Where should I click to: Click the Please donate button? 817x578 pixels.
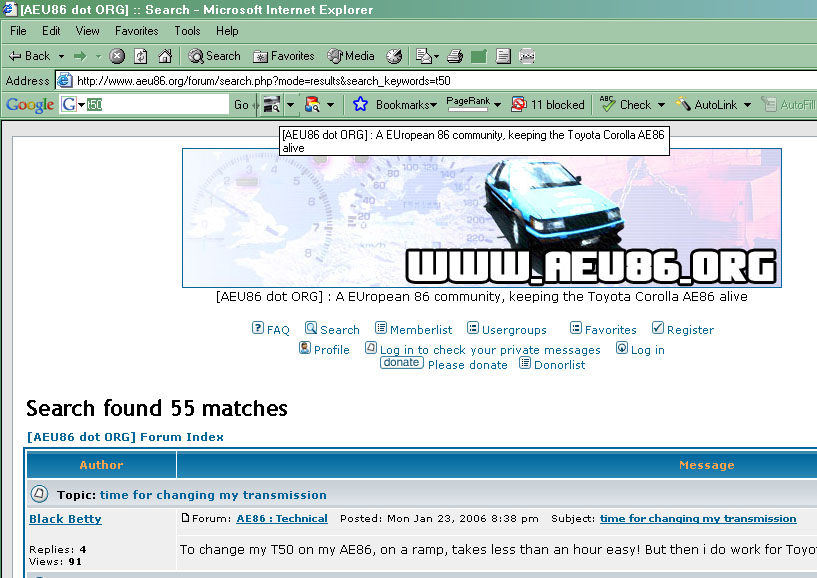[401, 363]
